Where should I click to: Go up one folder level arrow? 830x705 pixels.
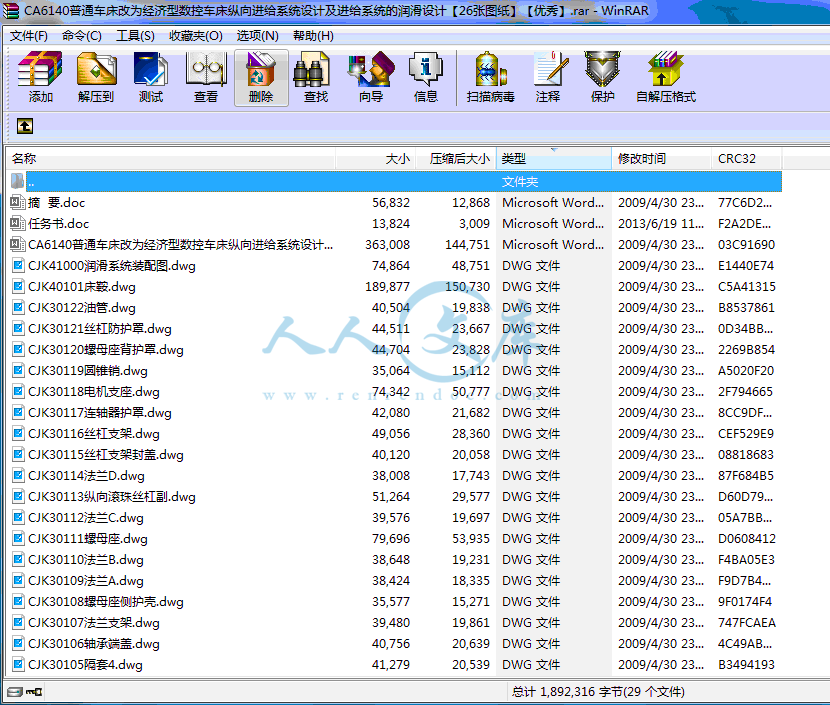click(x=25, y=126)
